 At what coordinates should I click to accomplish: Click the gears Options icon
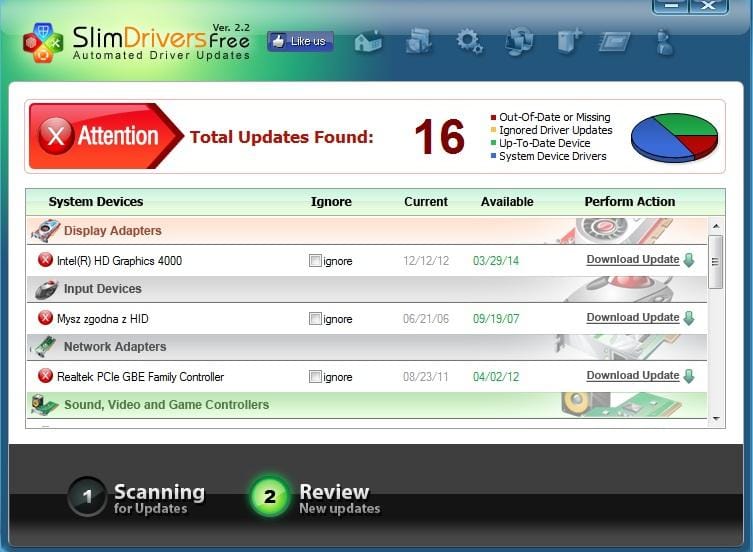coord(469,41)
